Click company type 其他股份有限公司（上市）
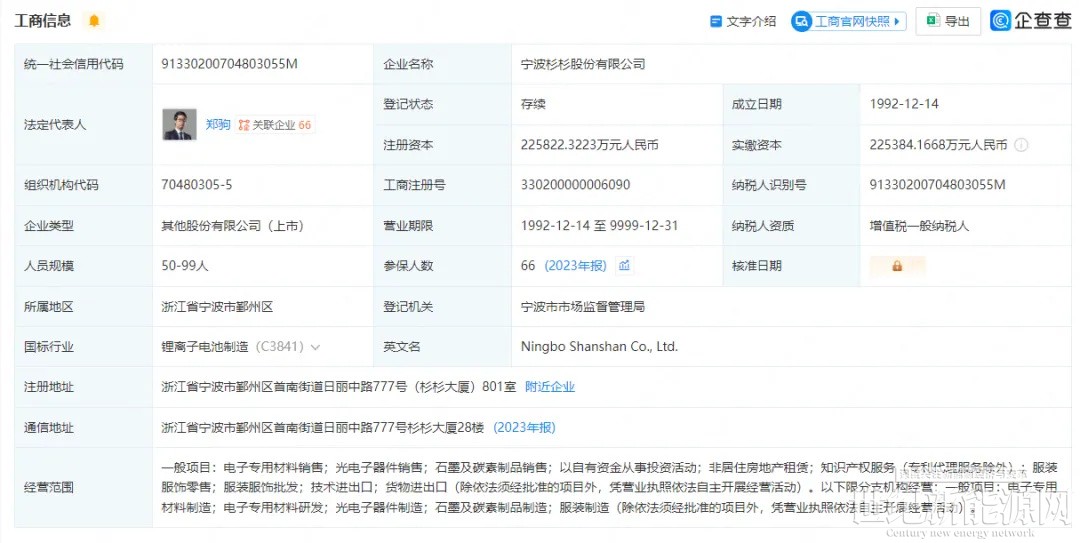 (x=233, y=225)
